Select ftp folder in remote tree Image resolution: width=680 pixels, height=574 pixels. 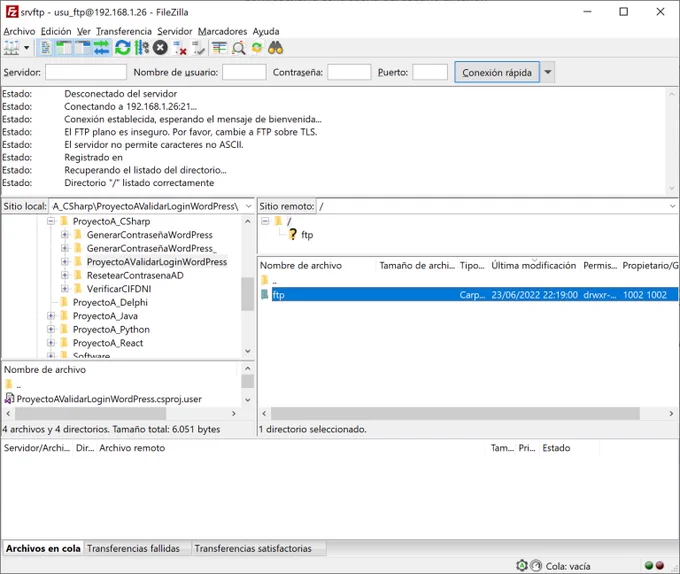[x=307, y=235]
